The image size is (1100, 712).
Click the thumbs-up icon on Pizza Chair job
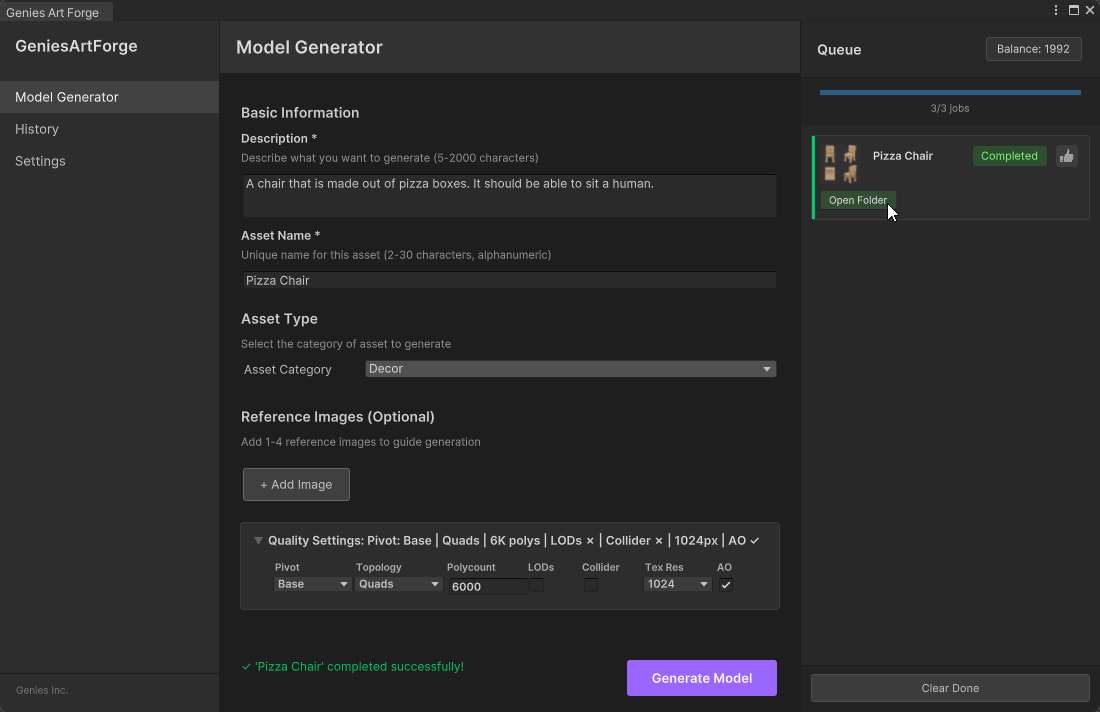pyautogui.click(x=1067, y=156)
